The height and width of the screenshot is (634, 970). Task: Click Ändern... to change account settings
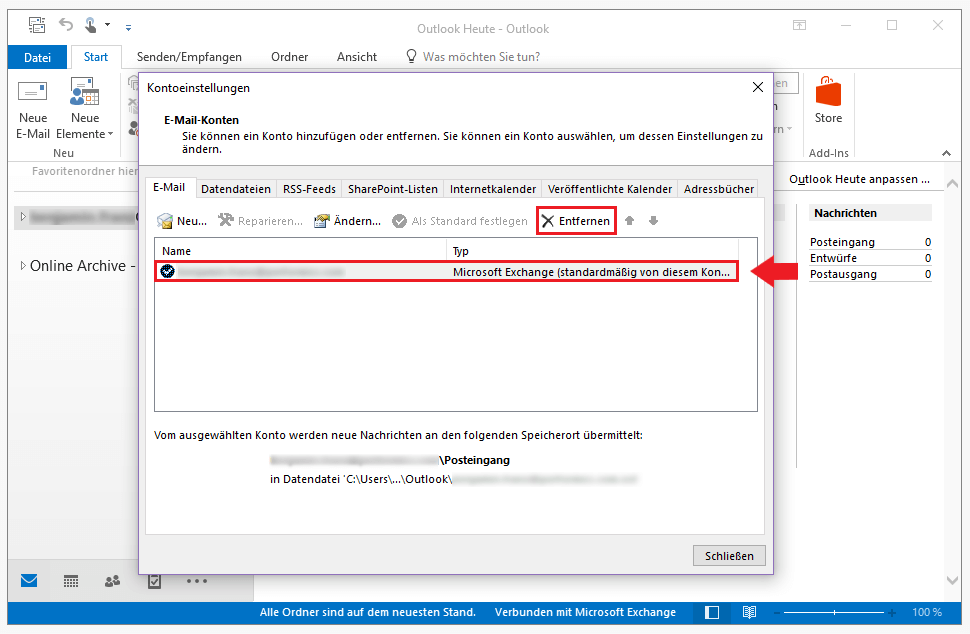[x=347, y=221]
